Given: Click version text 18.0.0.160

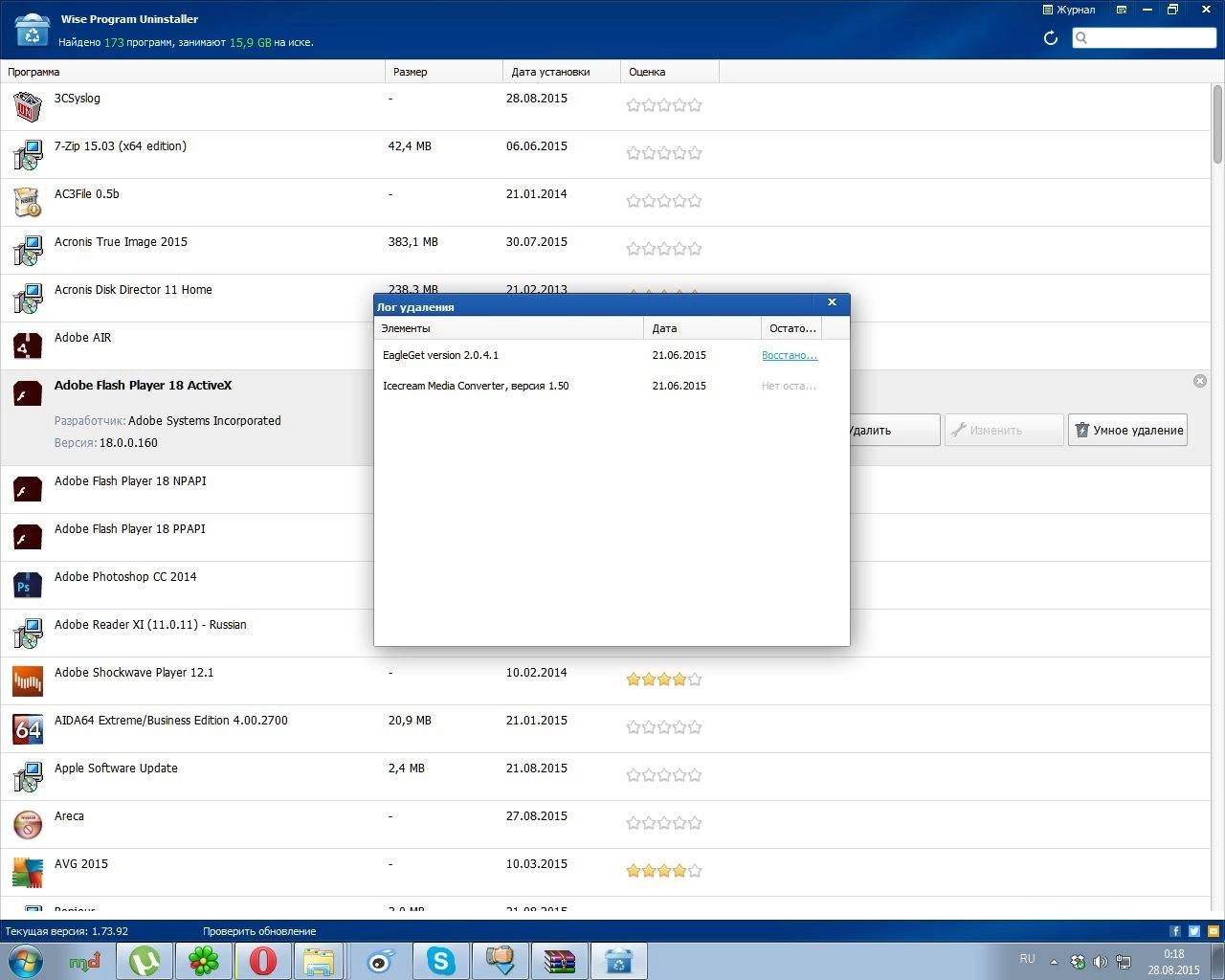Looking at the screenshot, I should click(x=128, y=443).
